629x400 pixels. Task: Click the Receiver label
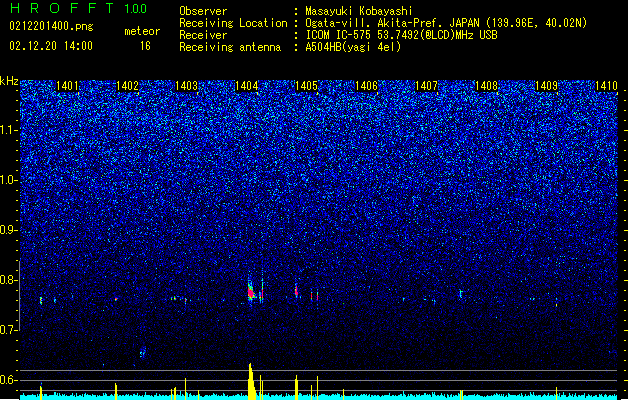203,35
